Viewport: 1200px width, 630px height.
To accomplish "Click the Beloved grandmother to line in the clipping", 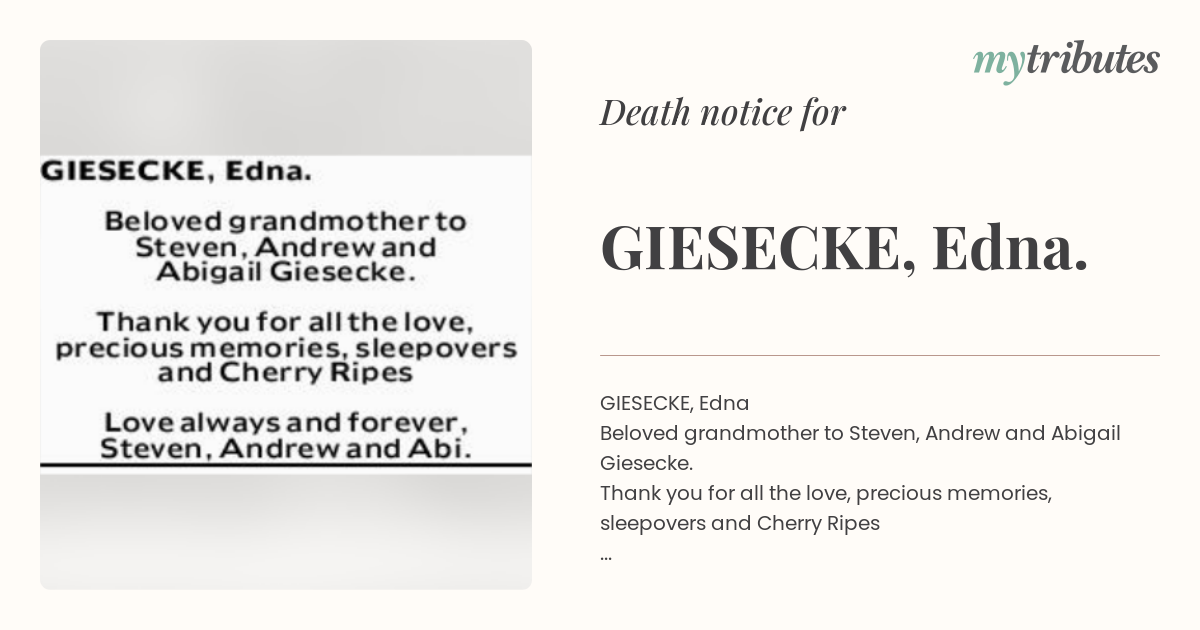I will tap(286, 221).
